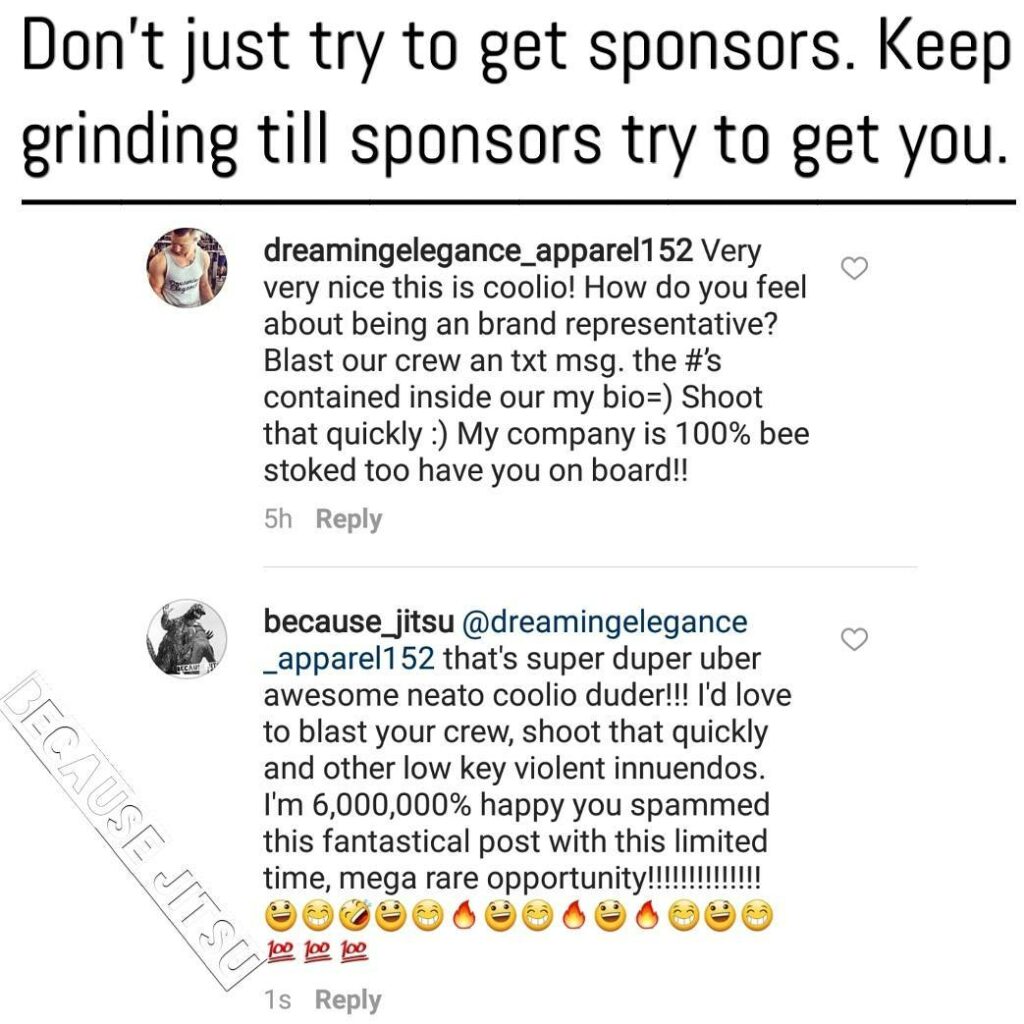Reply to the 1s old comment
Image resolution: width=1024 pixels, height=1024 pixels.
coord(348,1000)
